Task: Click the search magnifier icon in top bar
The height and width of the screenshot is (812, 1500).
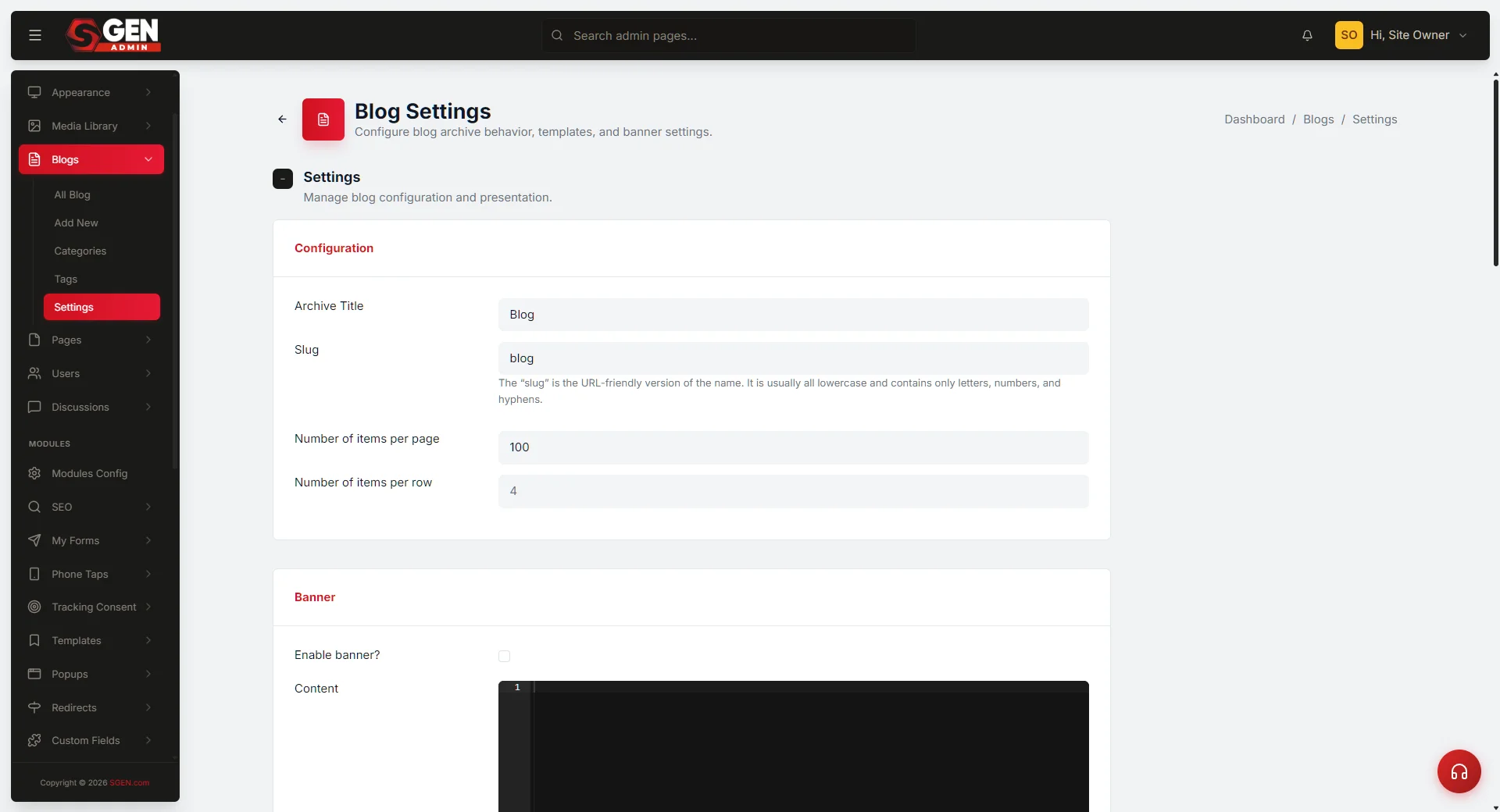Action: pyautogui.click(x=557, y=35)
